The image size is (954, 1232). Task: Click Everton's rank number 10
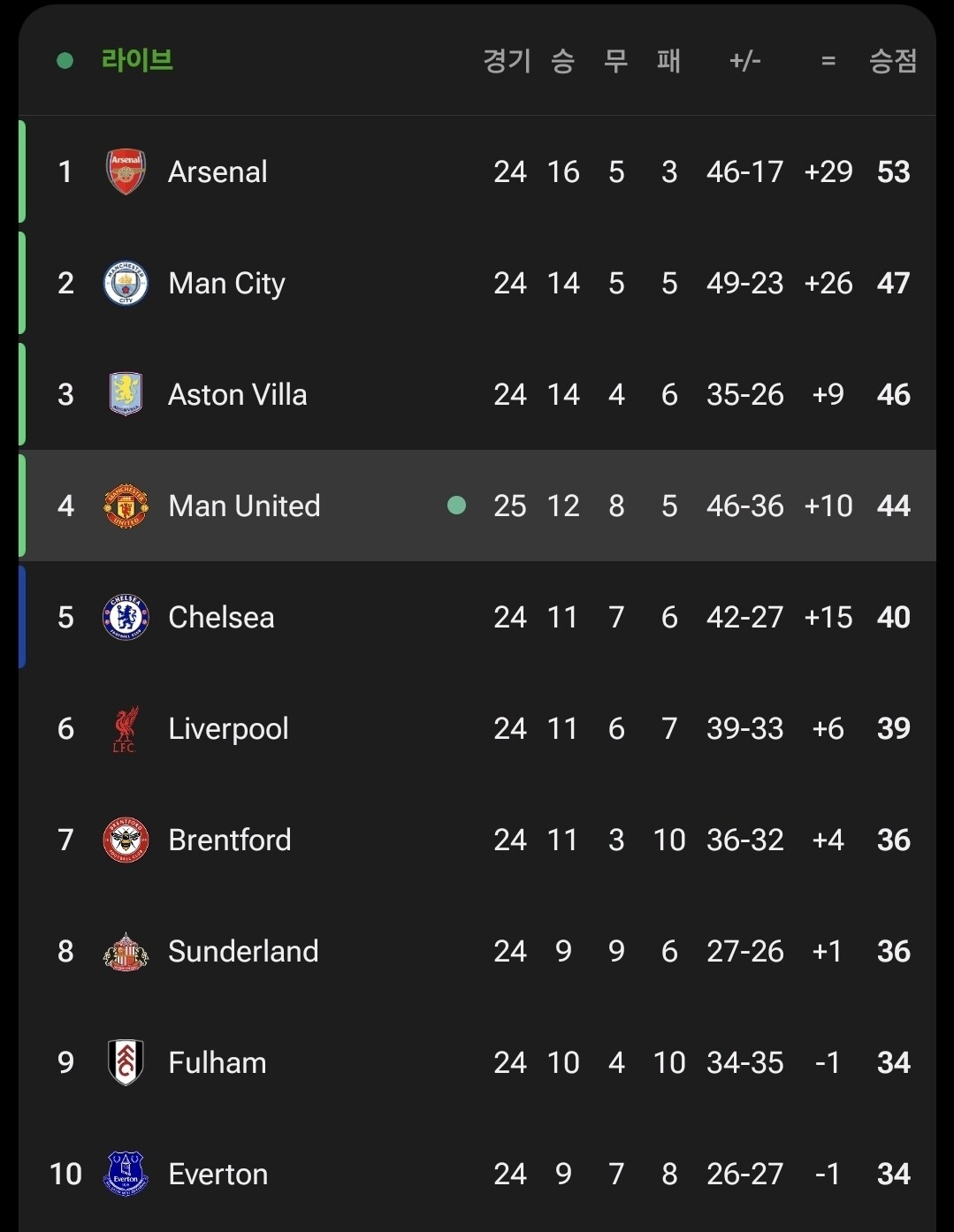click(x=65, y=1174)
